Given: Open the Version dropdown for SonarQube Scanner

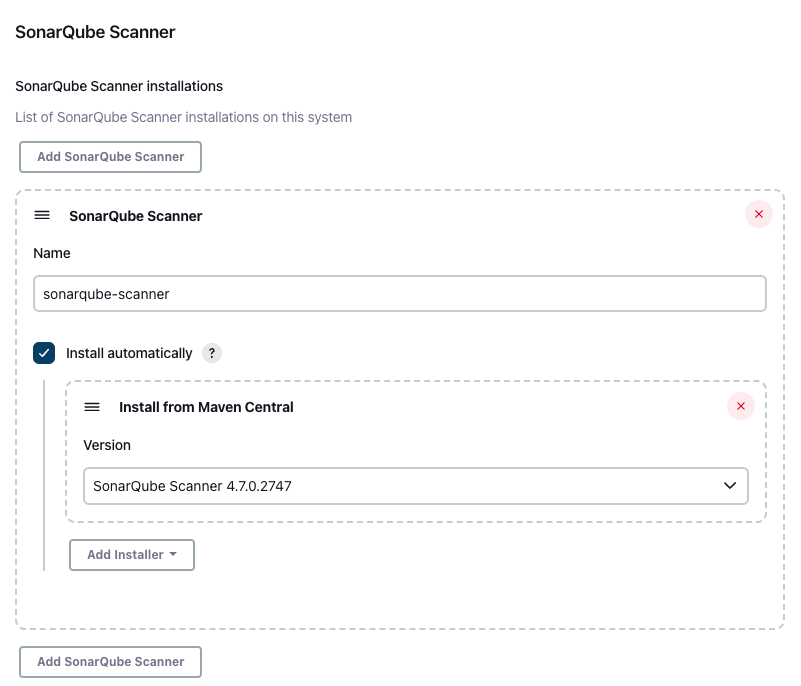Looking at the screenshot, I should pyautogui.click(x=416, y=486).
